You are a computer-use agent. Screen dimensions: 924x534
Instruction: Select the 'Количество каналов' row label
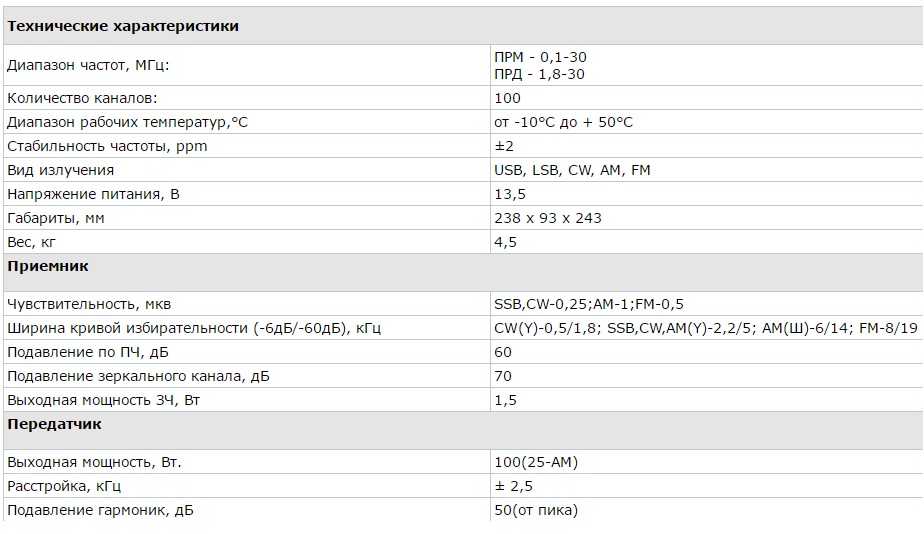247,98
